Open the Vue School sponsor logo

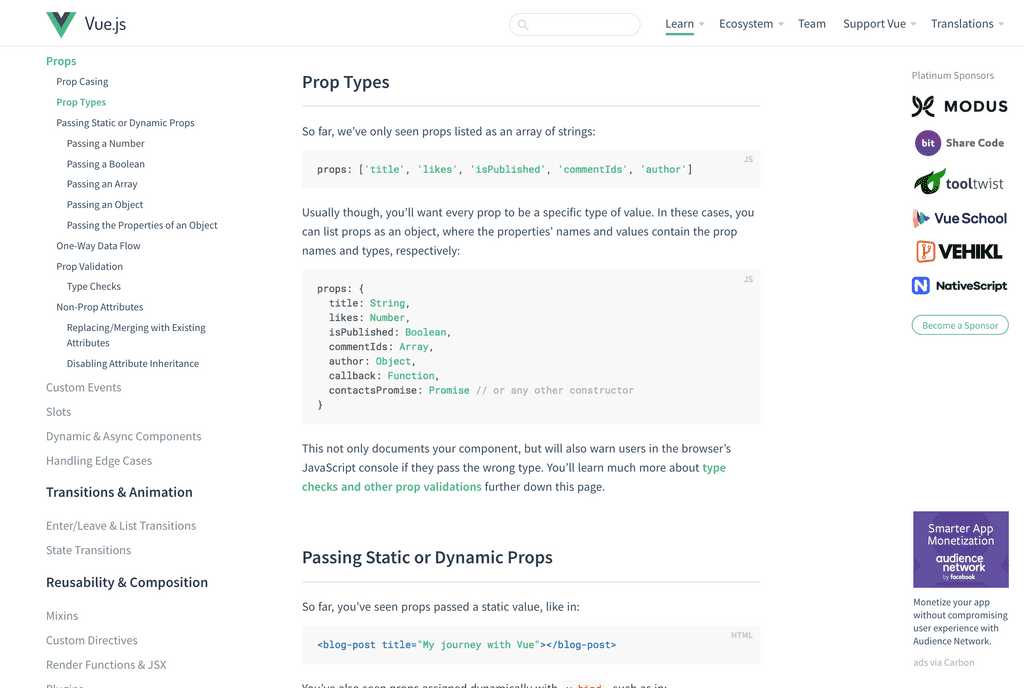[x=958, y=218]
